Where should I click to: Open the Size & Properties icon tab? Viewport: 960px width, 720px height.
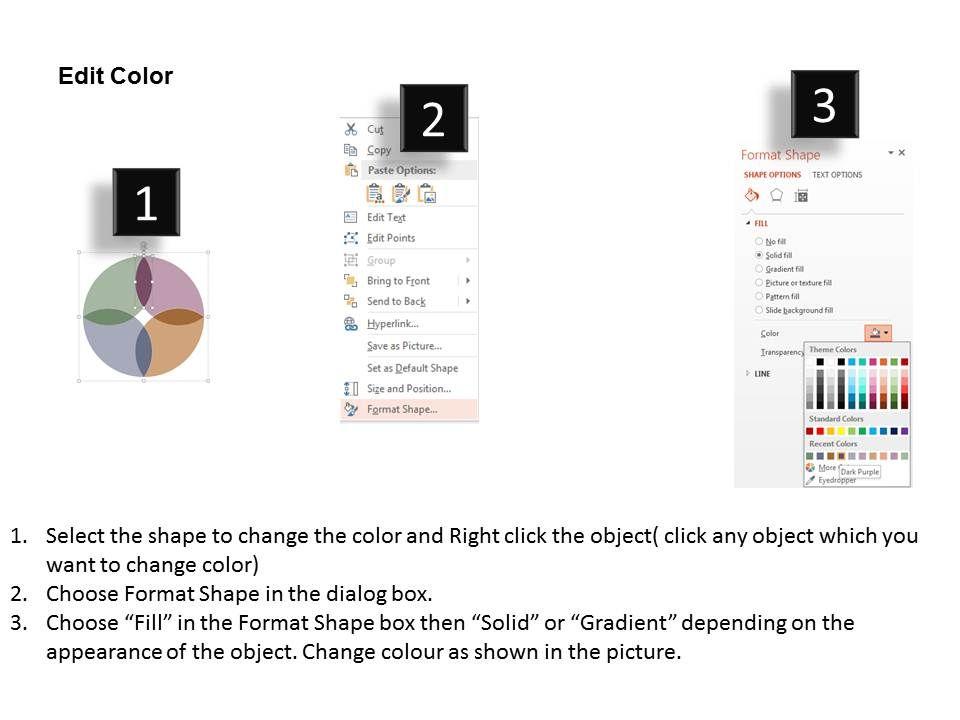pos(800,196)
